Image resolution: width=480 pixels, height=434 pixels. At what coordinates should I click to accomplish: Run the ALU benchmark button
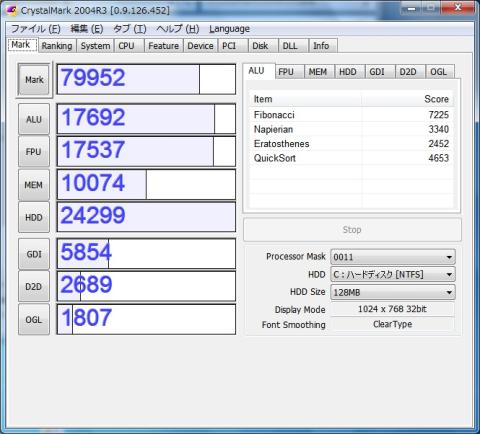(34, 119)
